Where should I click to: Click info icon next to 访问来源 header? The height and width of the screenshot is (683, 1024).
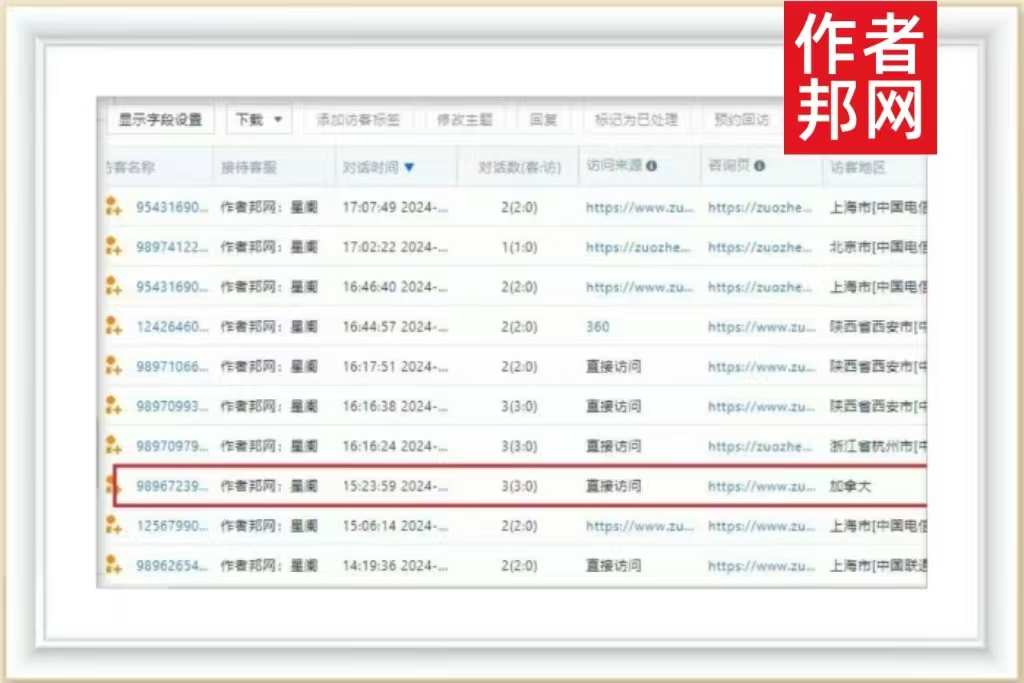point(652,166)
